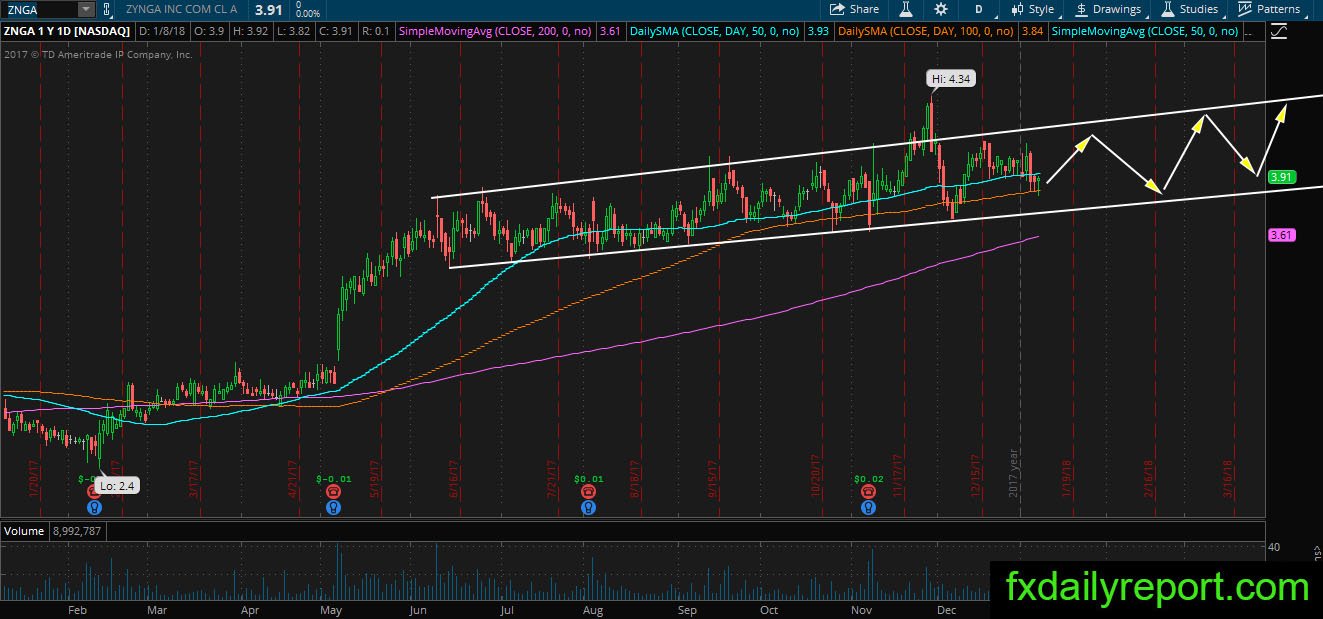
Task: Open the flask Edit Studies icon
Action: click(907, 9)
